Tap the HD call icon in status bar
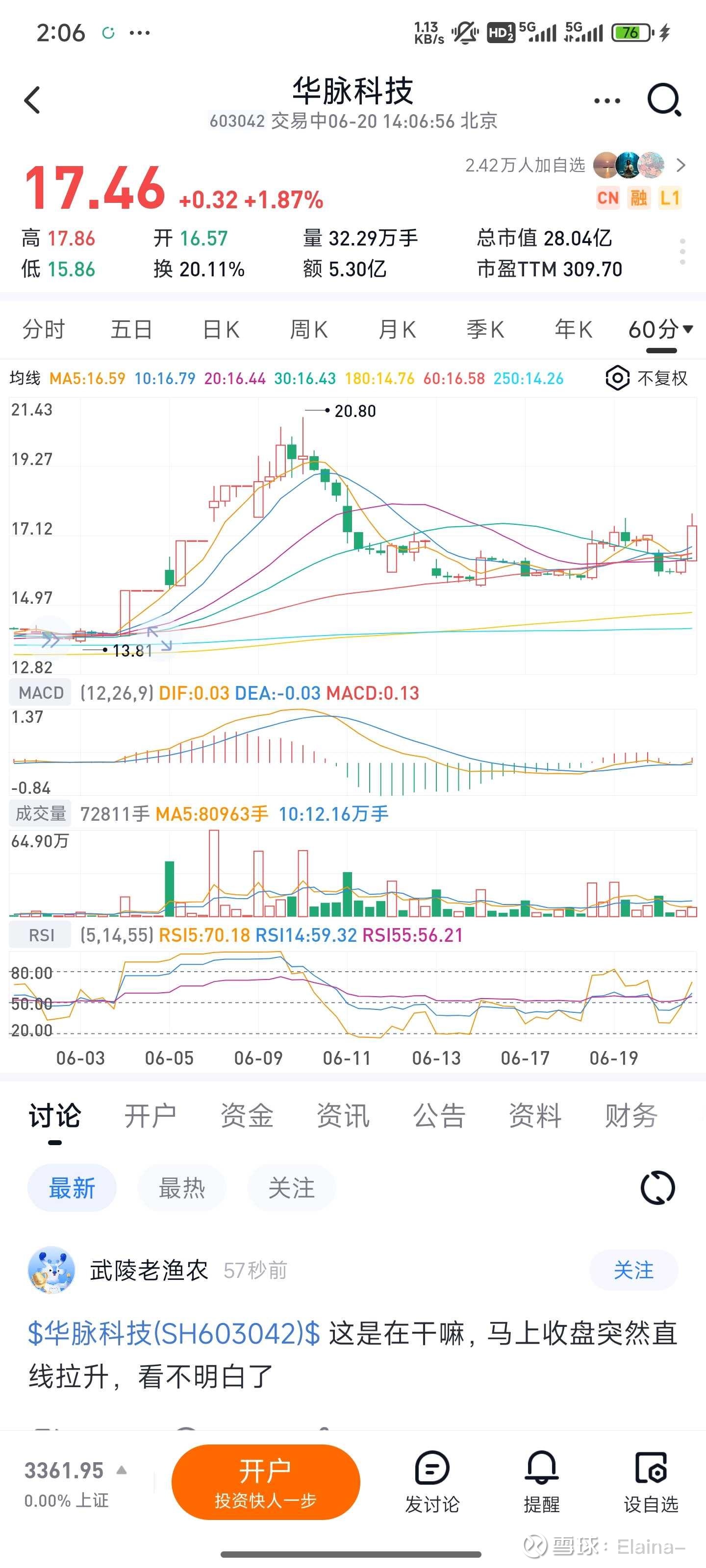The height and width of the screenshot is (1568, 706). pyautogui.click(x=501, y=32)
